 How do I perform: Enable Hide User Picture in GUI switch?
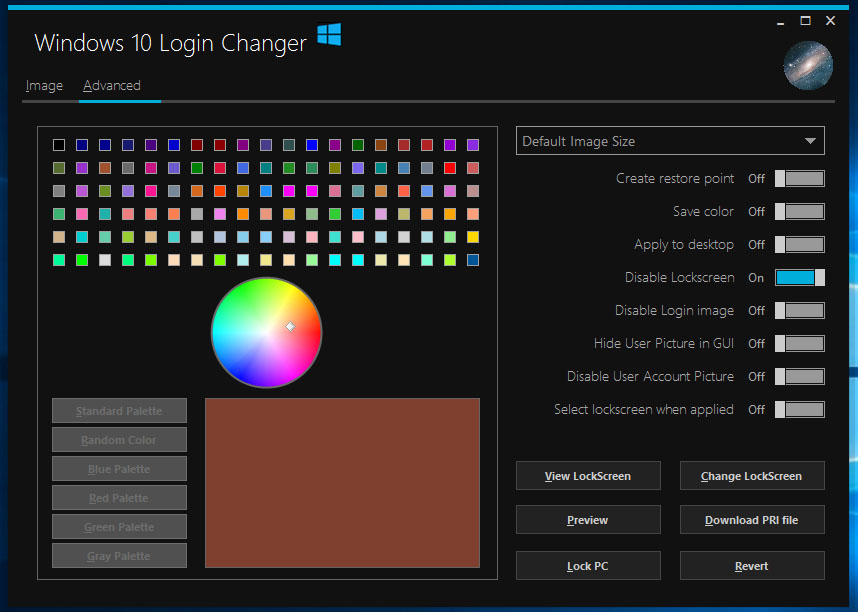tap(799, 343)
